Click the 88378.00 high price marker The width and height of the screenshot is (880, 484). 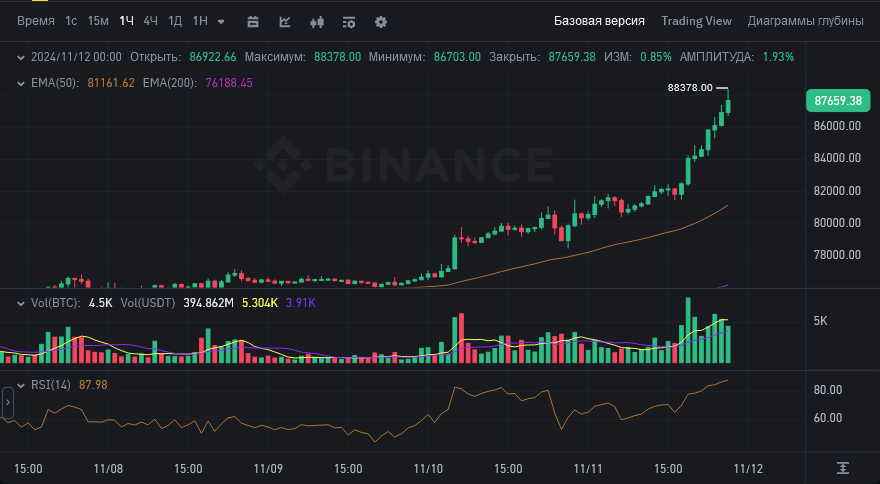point(690,88)
